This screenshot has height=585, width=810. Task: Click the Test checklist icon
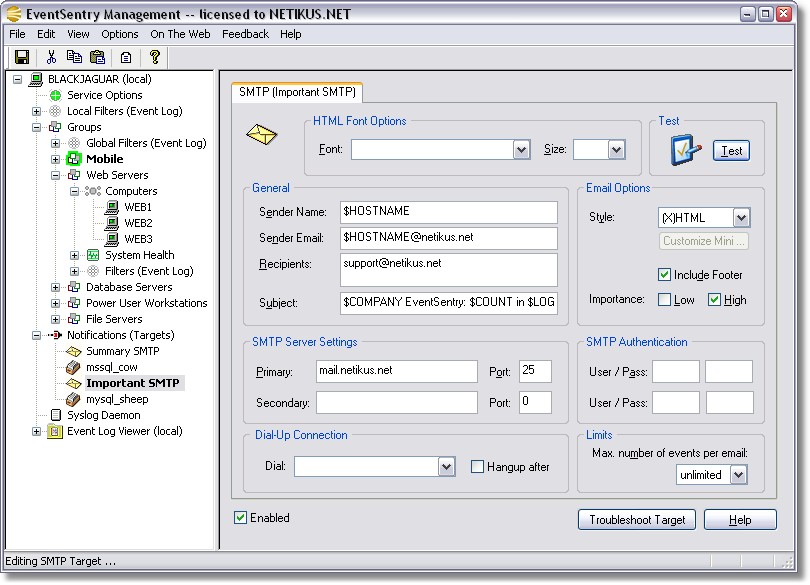(686, 150)
